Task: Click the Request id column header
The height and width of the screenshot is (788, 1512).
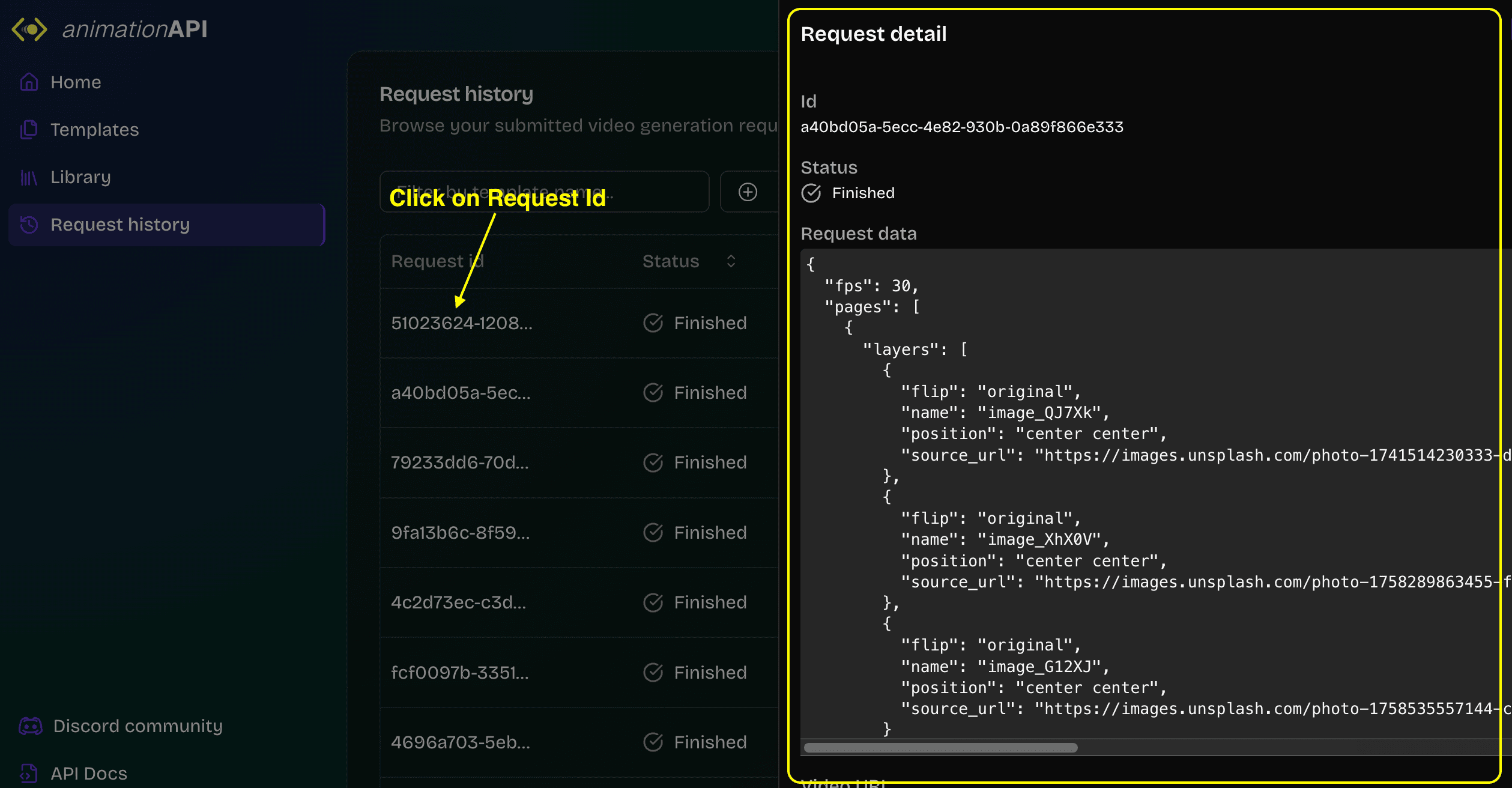Action: point(437,261)
